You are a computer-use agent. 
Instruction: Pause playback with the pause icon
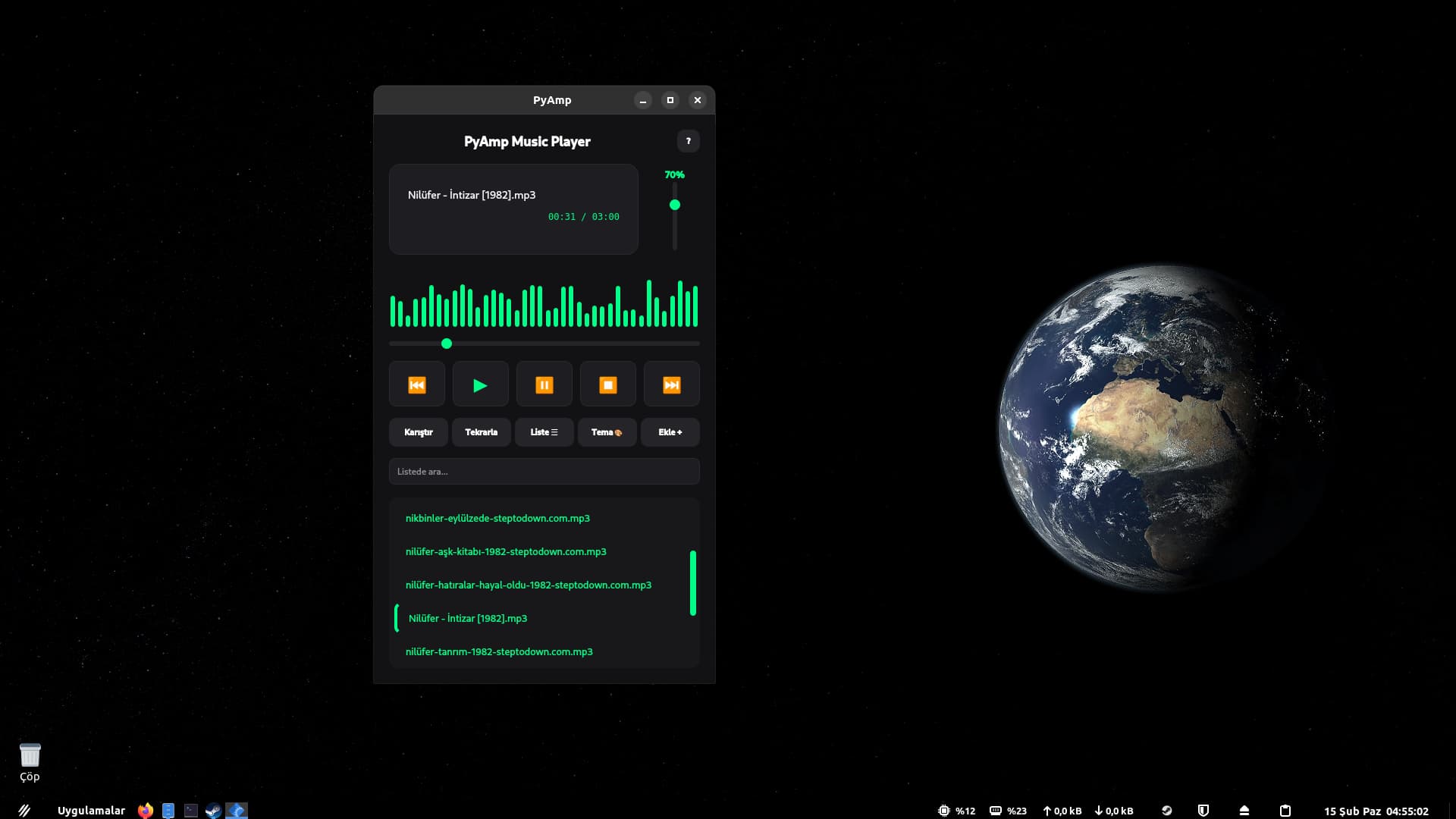(x=544, y=384)
